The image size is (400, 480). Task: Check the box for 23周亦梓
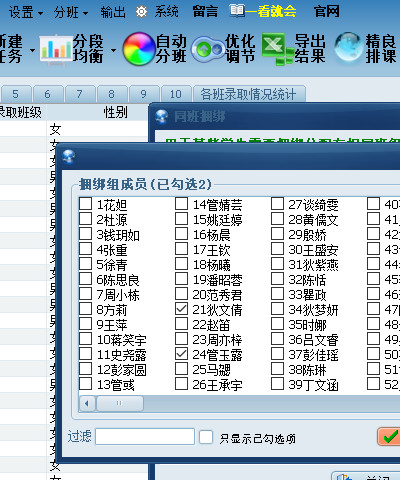[181, 339]
